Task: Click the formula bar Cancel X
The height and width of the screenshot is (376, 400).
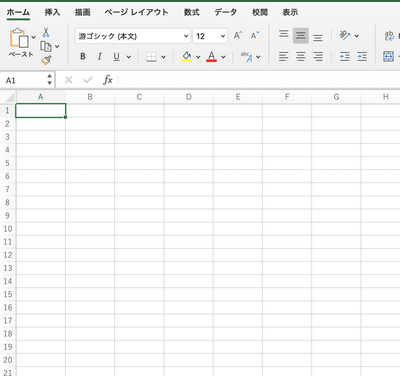Action: (x=68, y=80)
